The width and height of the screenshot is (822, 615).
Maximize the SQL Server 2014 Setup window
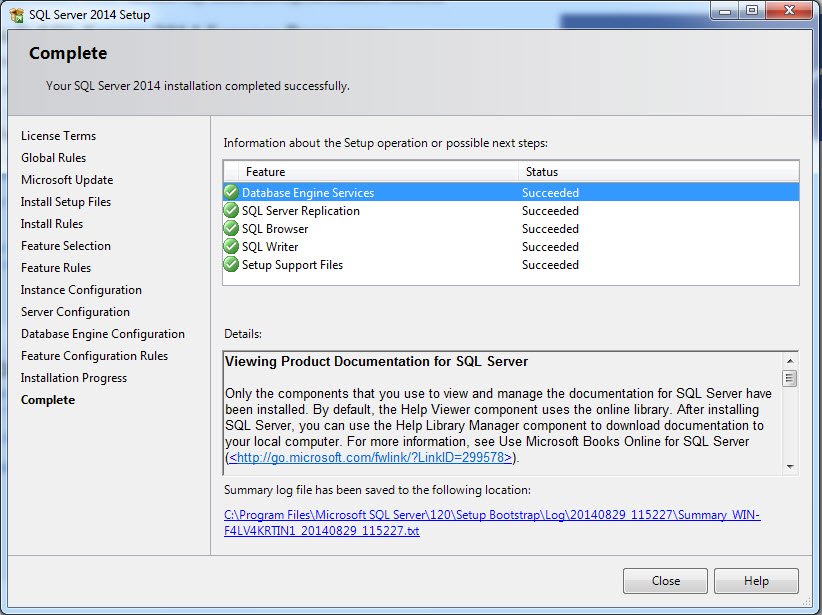tap(752, 10)
